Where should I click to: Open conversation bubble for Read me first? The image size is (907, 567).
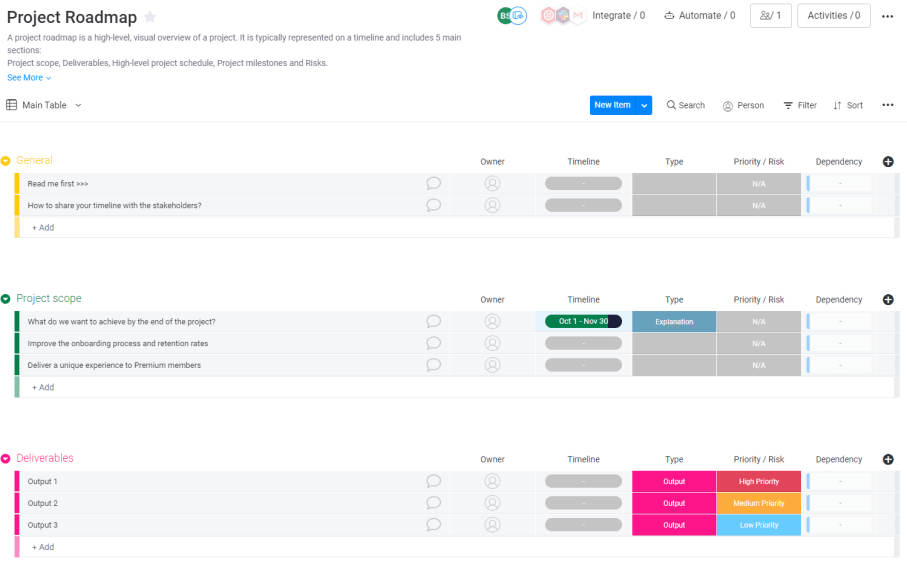point(433,183)
